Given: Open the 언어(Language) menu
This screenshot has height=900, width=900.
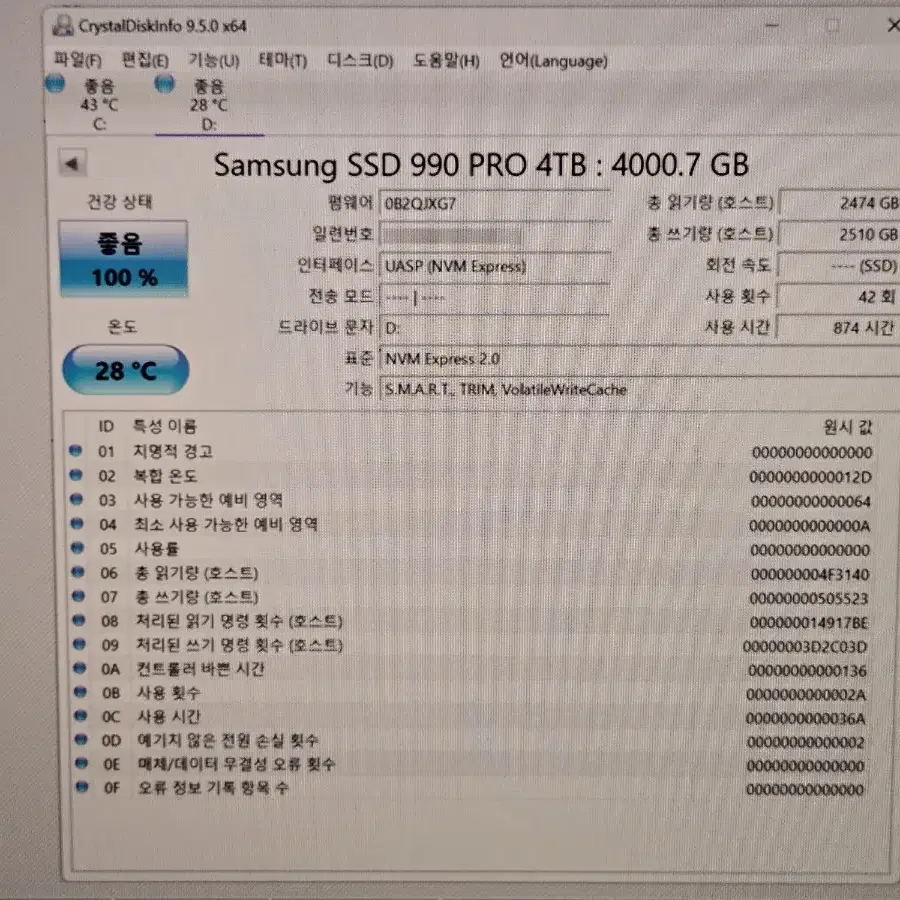Looking at the screenshot, I should (553, 61).
